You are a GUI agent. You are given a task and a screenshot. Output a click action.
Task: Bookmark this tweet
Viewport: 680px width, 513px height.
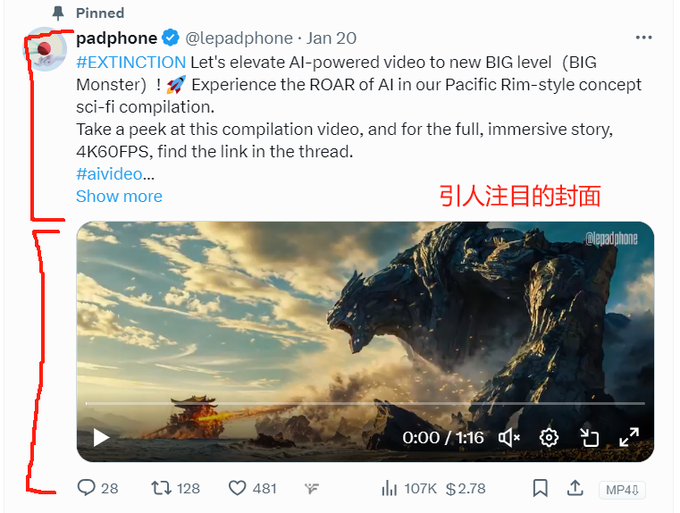540,488
